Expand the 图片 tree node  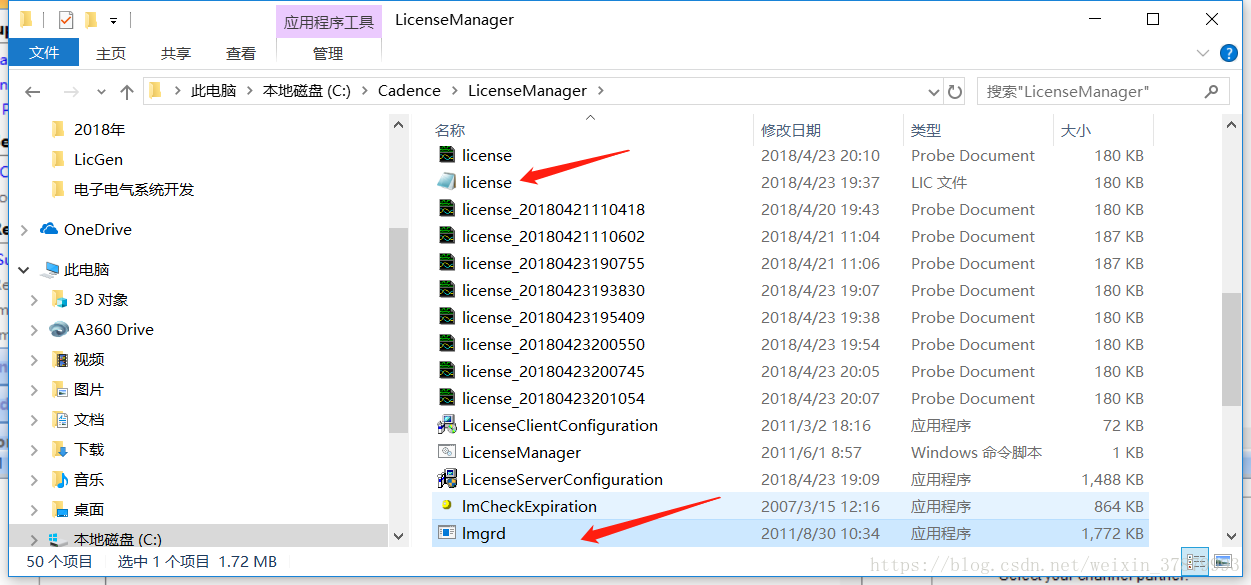(35, 389)
